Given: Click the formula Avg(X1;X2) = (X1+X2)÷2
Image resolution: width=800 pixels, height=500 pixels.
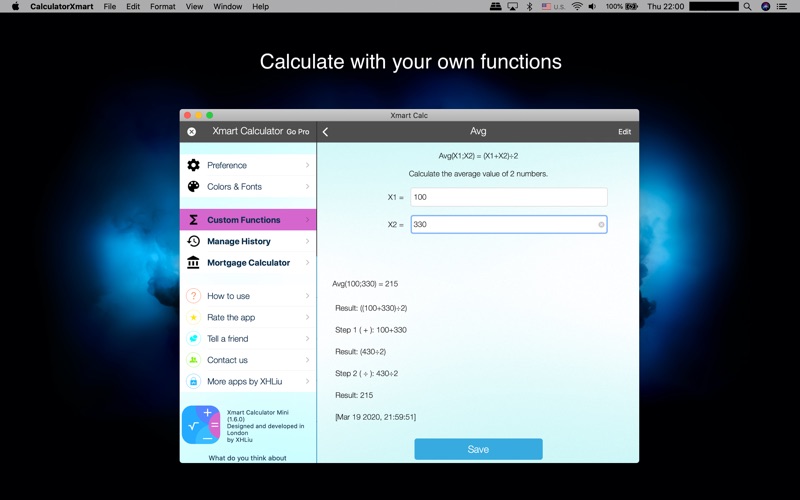Looking at the screenshot, I should pyautogui.click(x=478, y=156).
